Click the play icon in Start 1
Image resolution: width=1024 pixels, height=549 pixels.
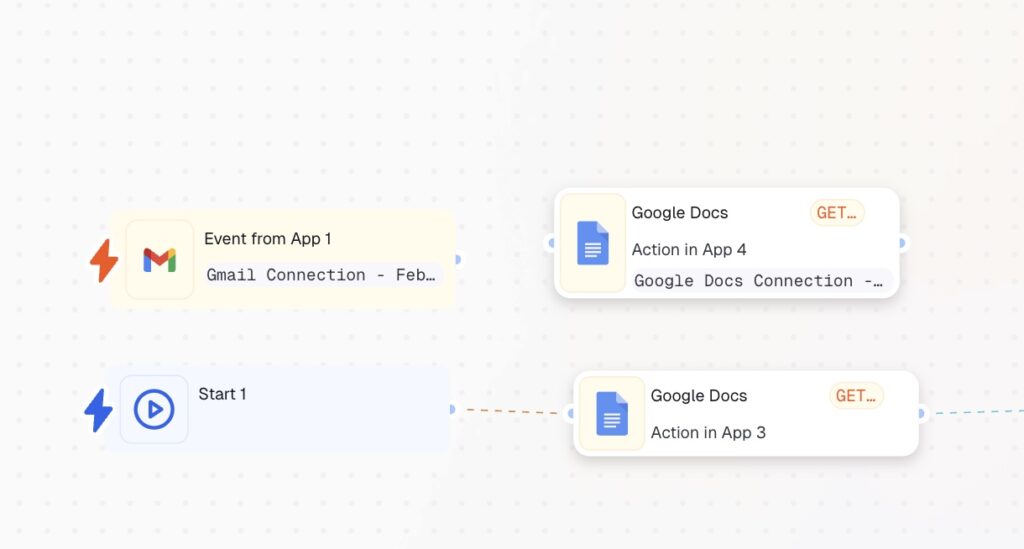point(154,410)
